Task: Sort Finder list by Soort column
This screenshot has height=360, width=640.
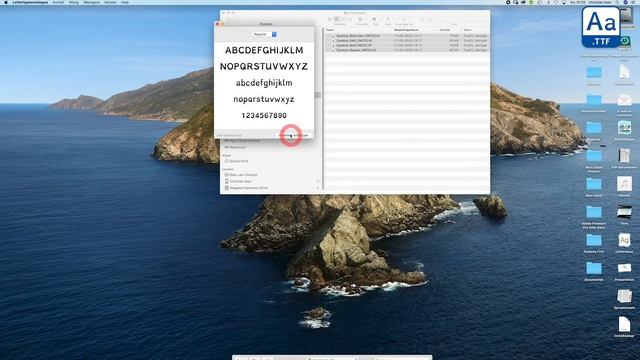Action: [x=468, y=30]
